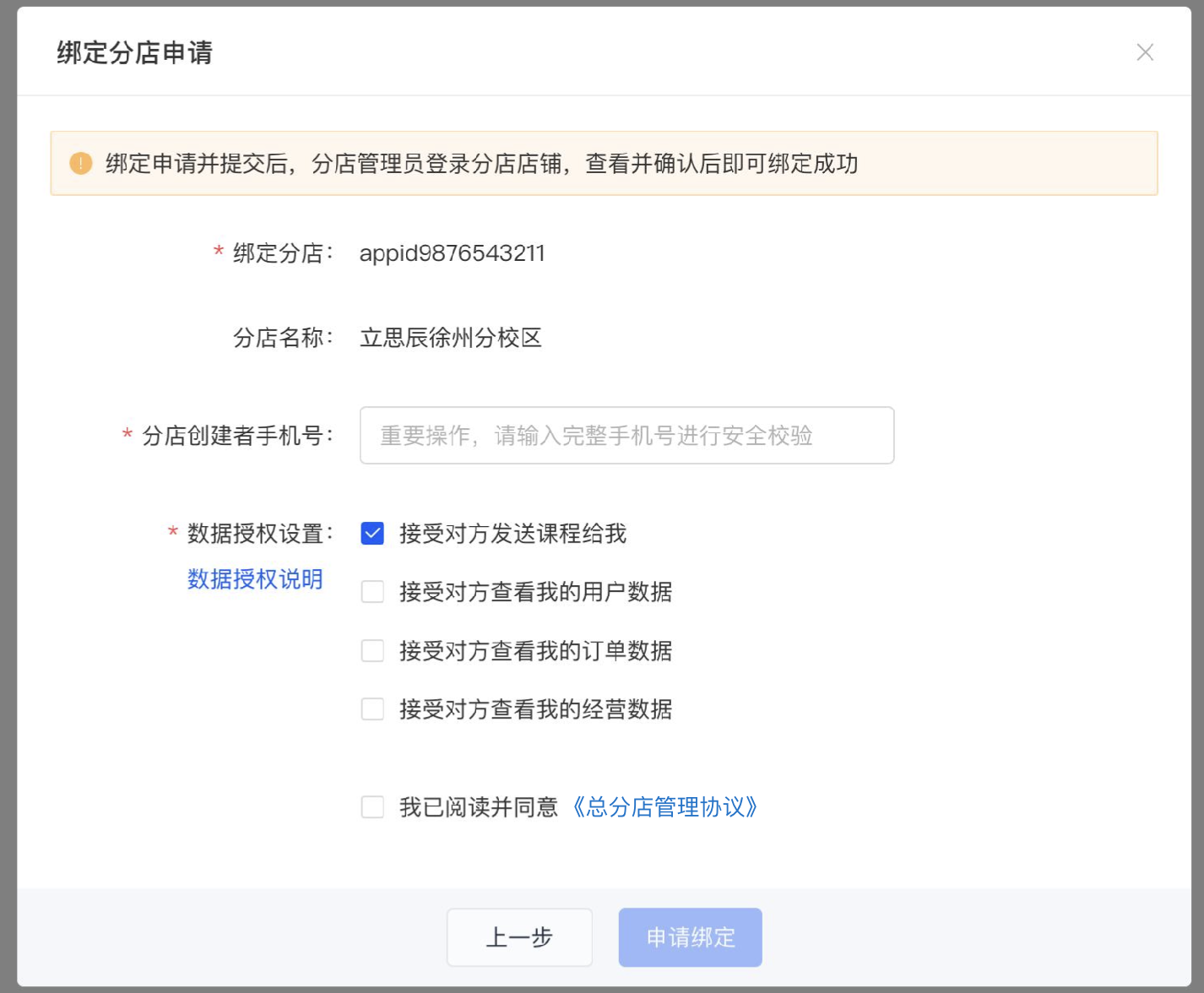
Task: Select the appid9876543211 text
Action: point(453,253)
